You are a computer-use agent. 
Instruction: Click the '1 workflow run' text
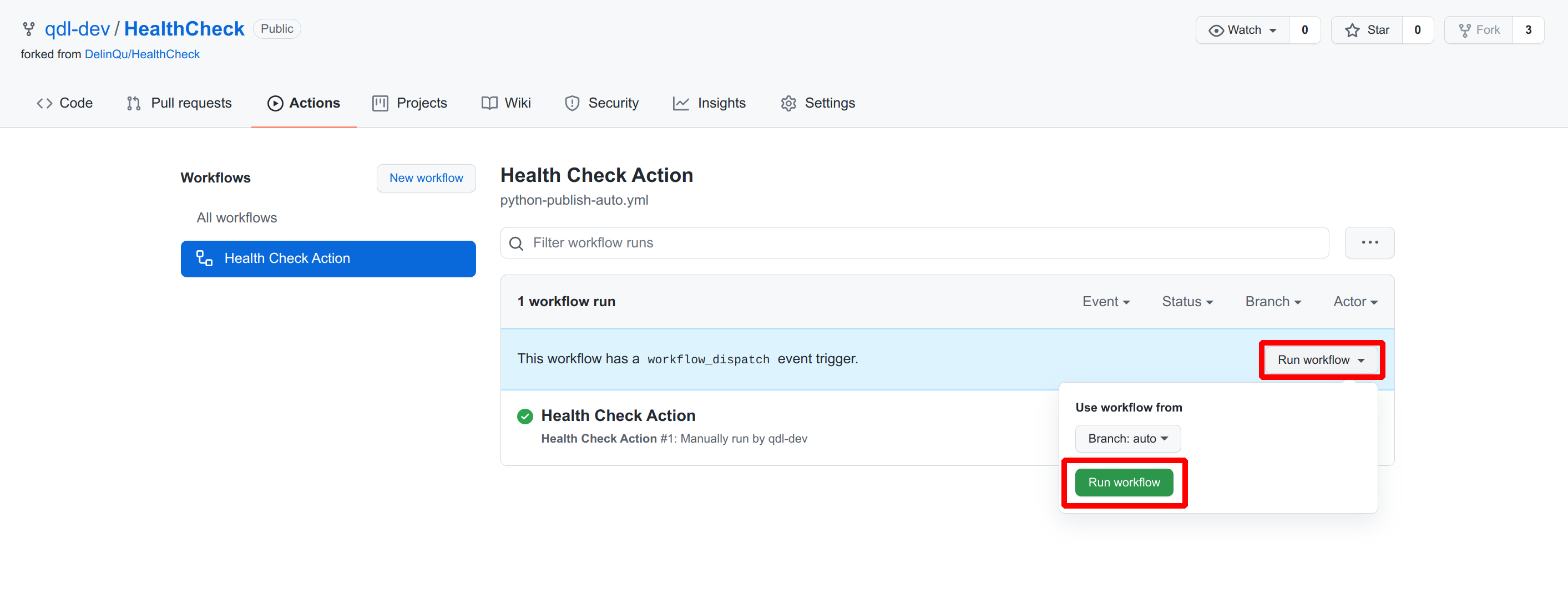tap(566, 302)
